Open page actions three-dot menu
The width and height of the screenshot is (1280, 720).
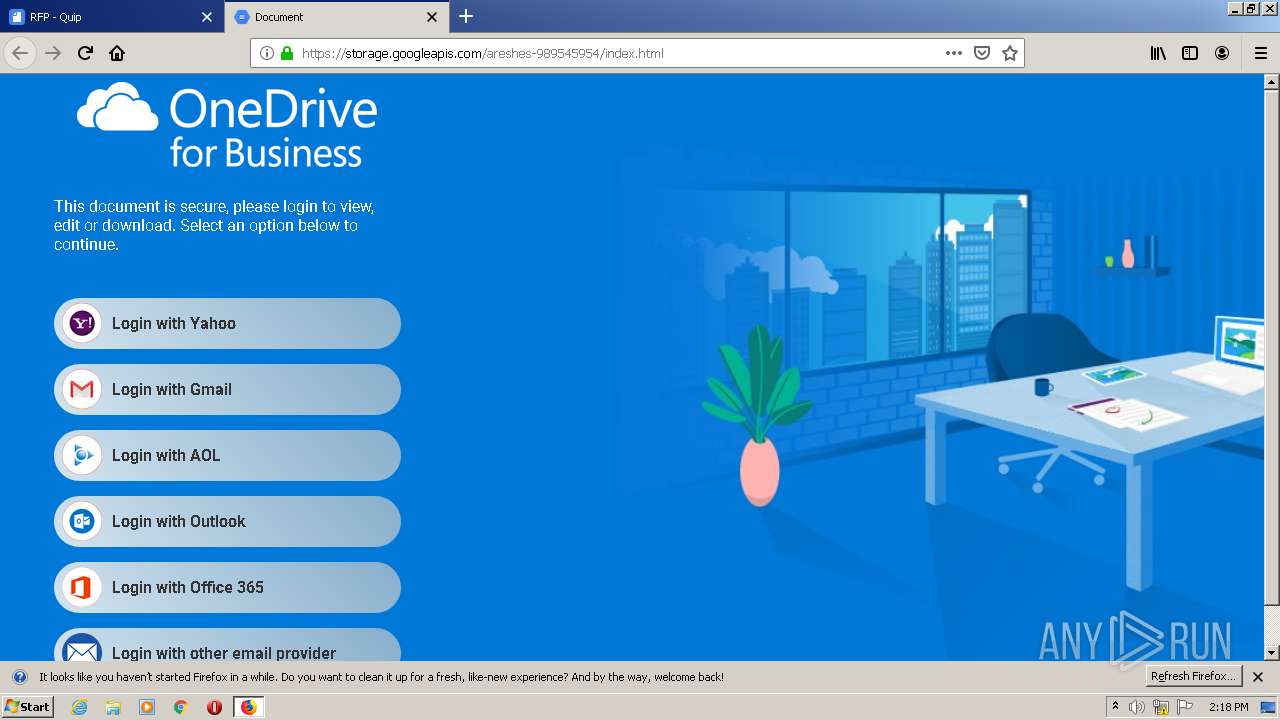pyautogui.click(x=954, y=53)
